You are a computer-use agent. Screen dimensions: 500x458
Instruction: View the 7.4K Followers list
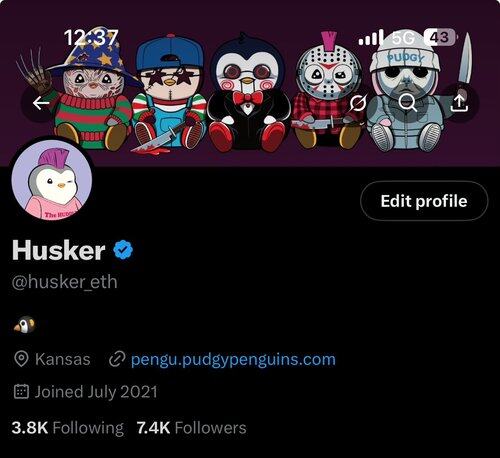[x=191, y=428]
